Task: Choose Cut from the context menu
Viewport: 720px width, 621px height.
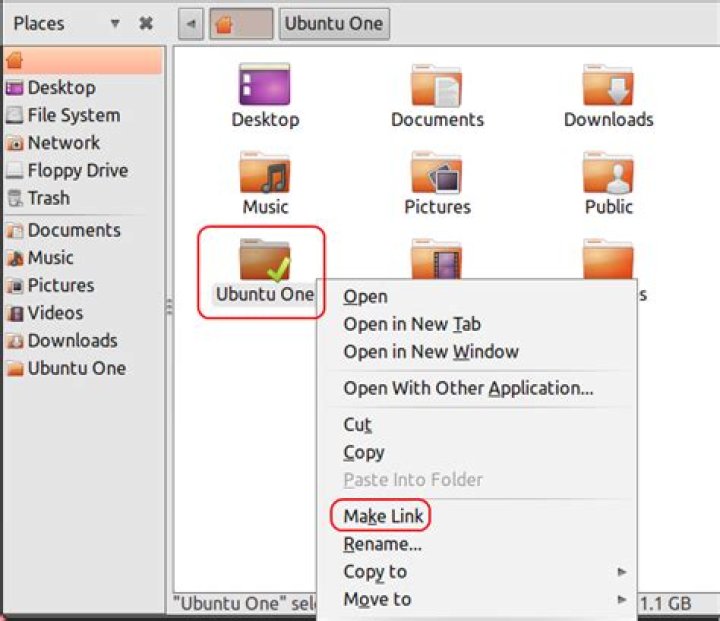Action: [x=477, y=424]
